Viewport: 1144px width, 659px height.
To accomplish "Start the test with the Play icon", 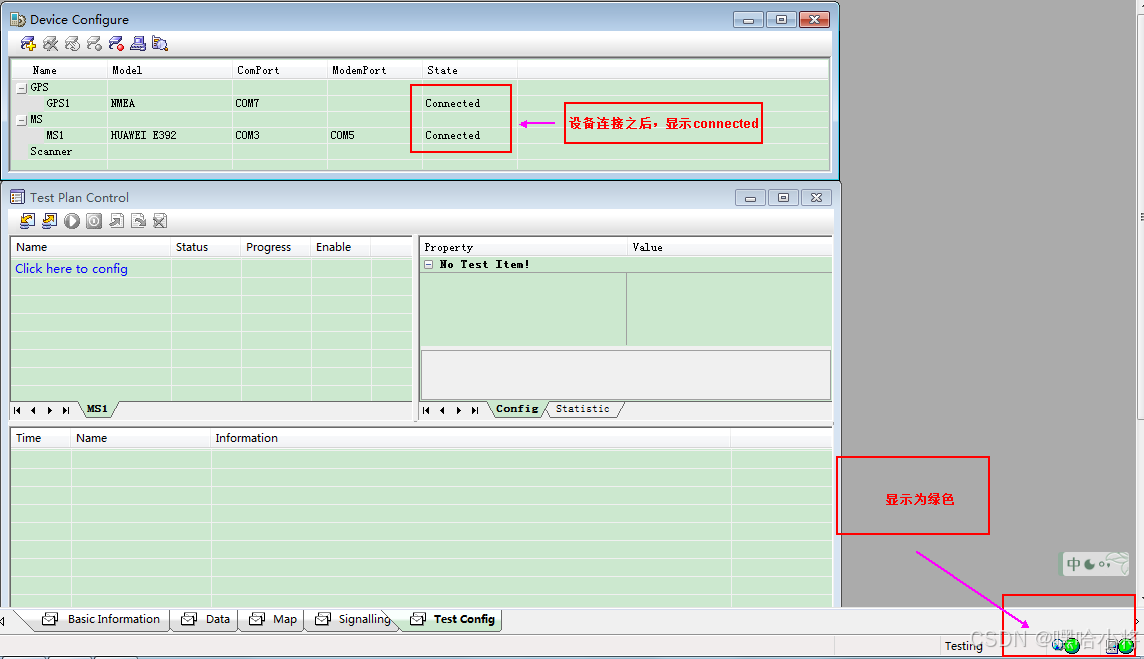I will tap(70, 221).
